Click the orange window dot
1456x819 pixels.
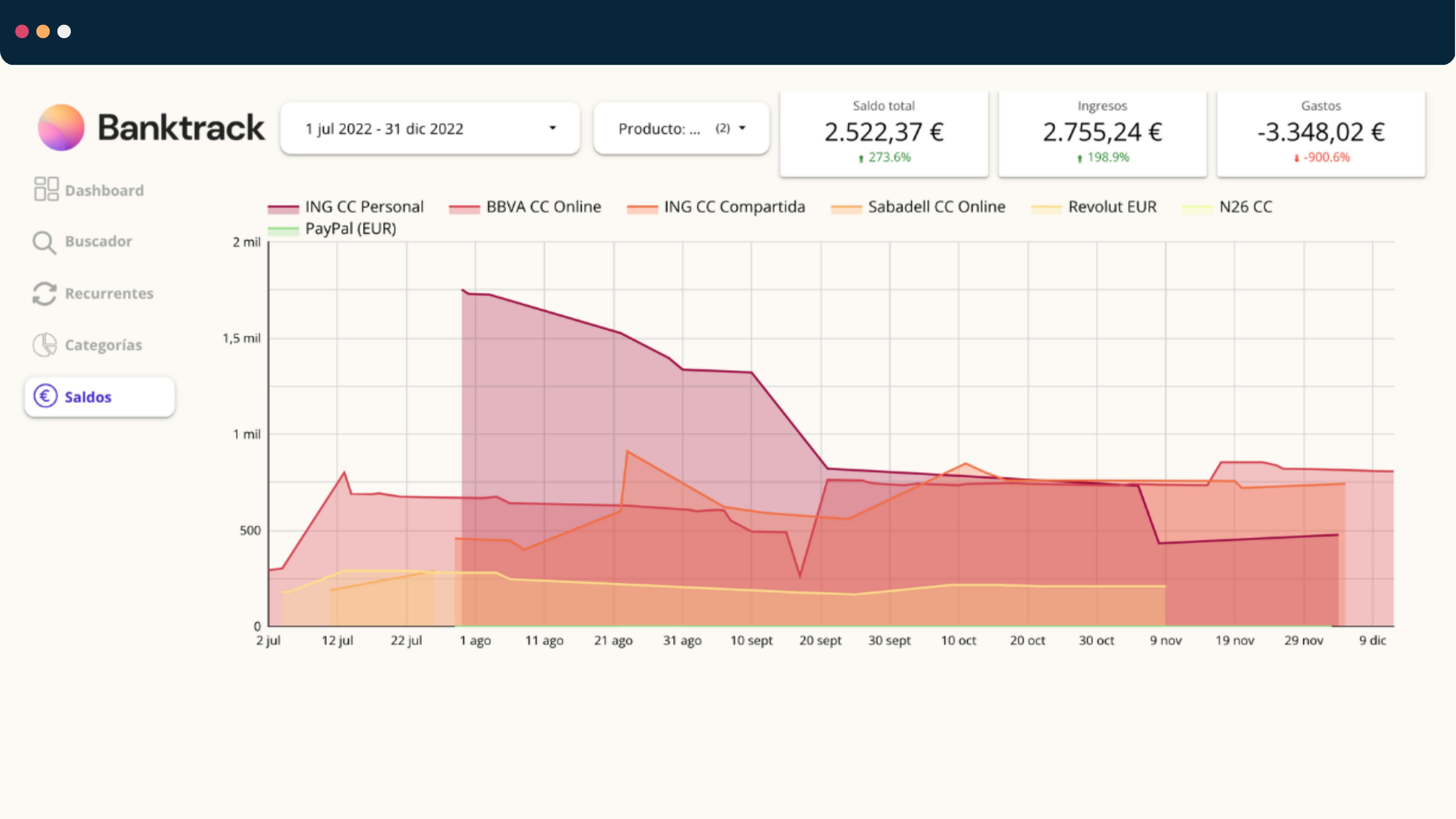43,31
